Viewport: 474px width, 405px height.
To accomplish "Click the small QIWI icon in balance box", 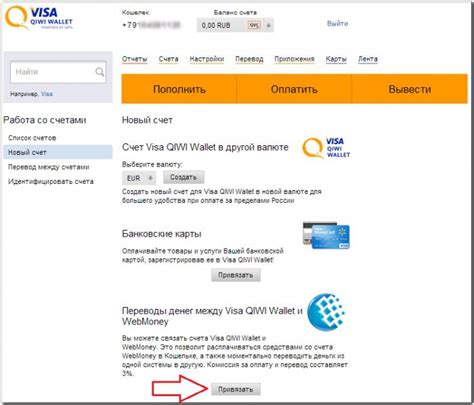I will click(254, 25).
